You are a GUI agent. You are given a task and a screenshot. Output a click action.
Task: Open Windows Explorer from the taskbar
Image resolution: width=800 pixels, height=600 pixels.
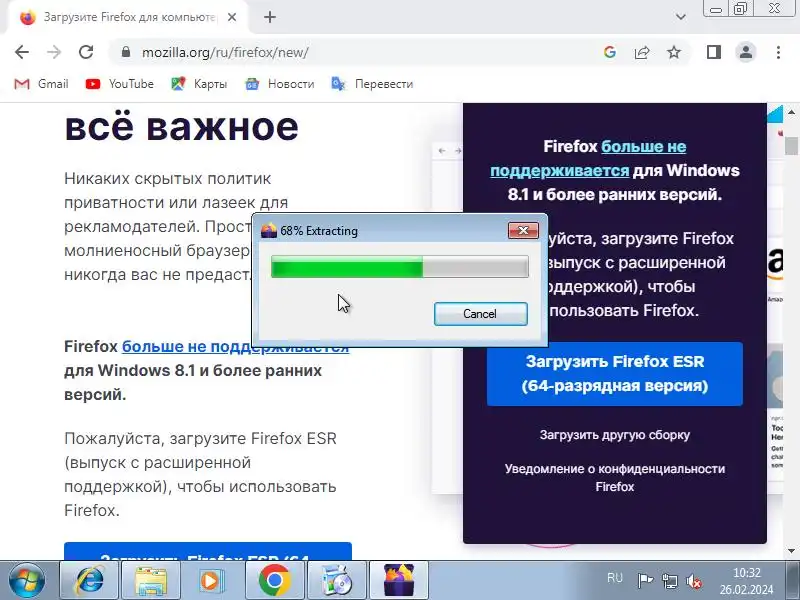[151, 581]
